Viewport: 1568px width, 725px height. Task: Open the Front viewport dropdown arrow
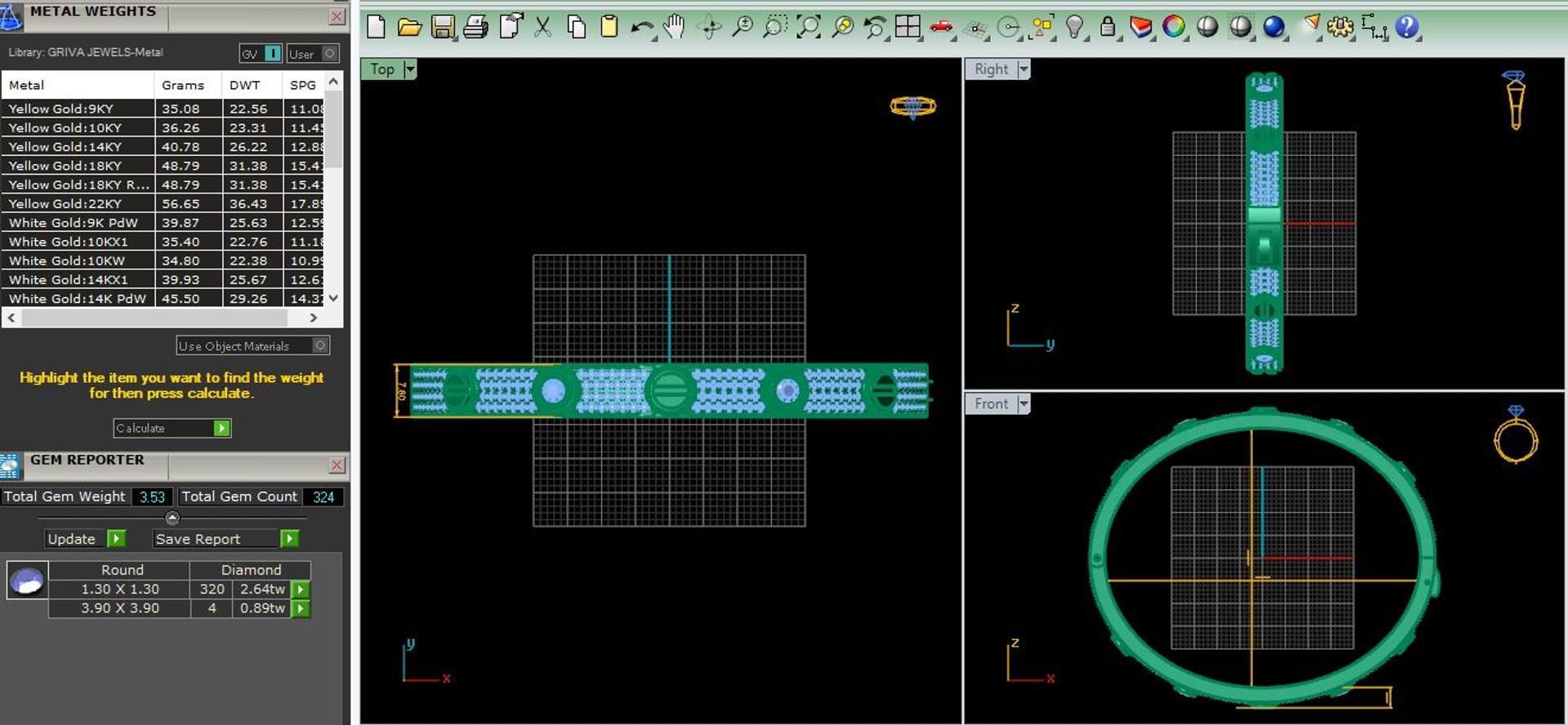1023,403
